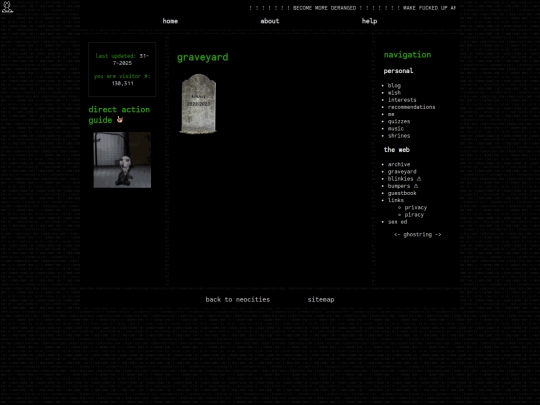Click 'the web' section heading
This screenshot has height=405, width=540.
pos(397,150)
